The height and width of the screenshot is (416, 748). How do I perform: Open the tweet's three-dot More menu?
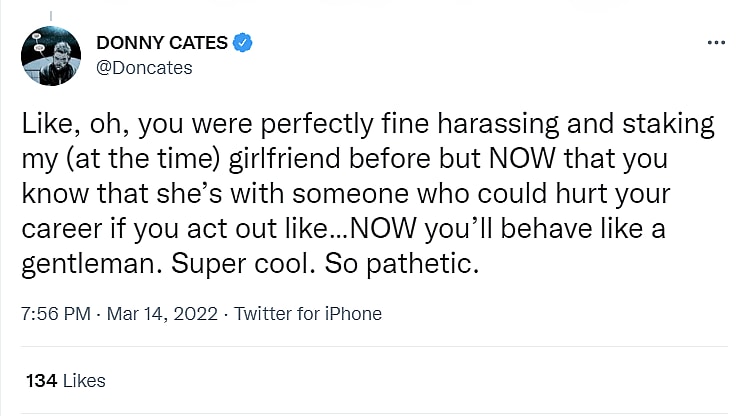(716, 43)
